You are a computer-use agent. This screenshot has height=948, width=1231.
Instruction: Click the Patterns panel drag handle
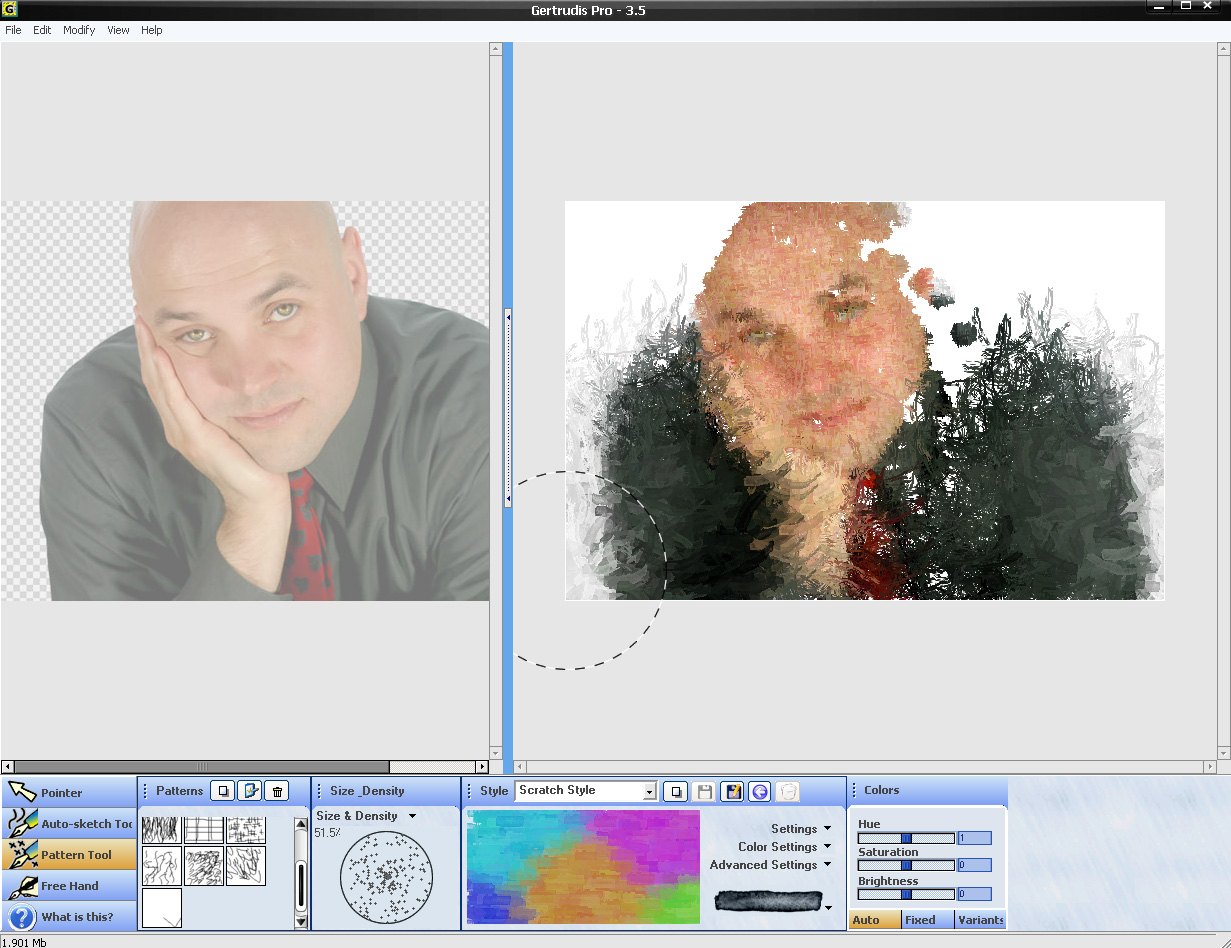[146, 791]
